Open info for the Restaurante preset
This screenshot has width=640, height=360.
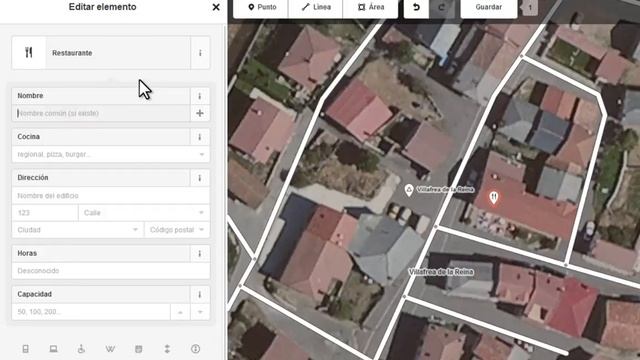[200, 53]
